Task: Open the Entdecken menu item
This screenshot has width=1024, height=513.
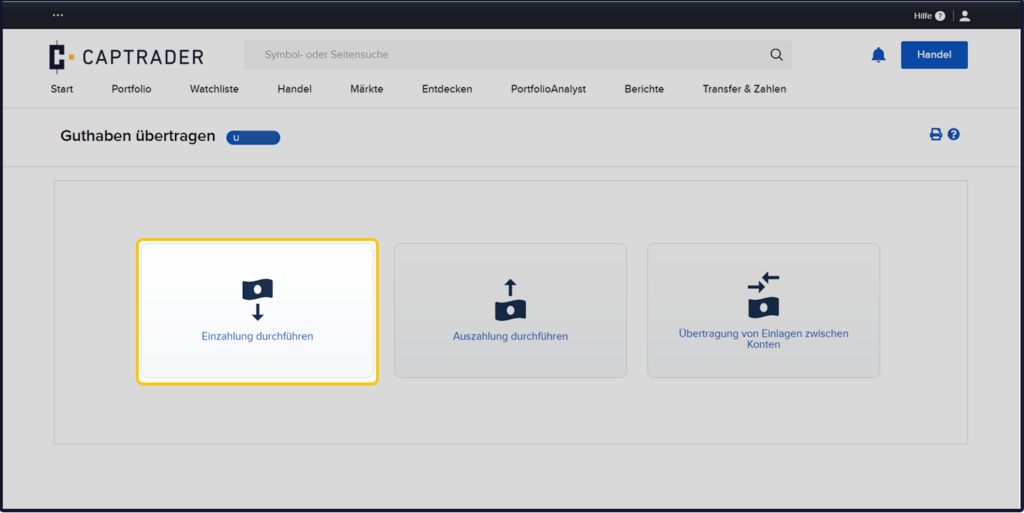Action: (447, 89)
